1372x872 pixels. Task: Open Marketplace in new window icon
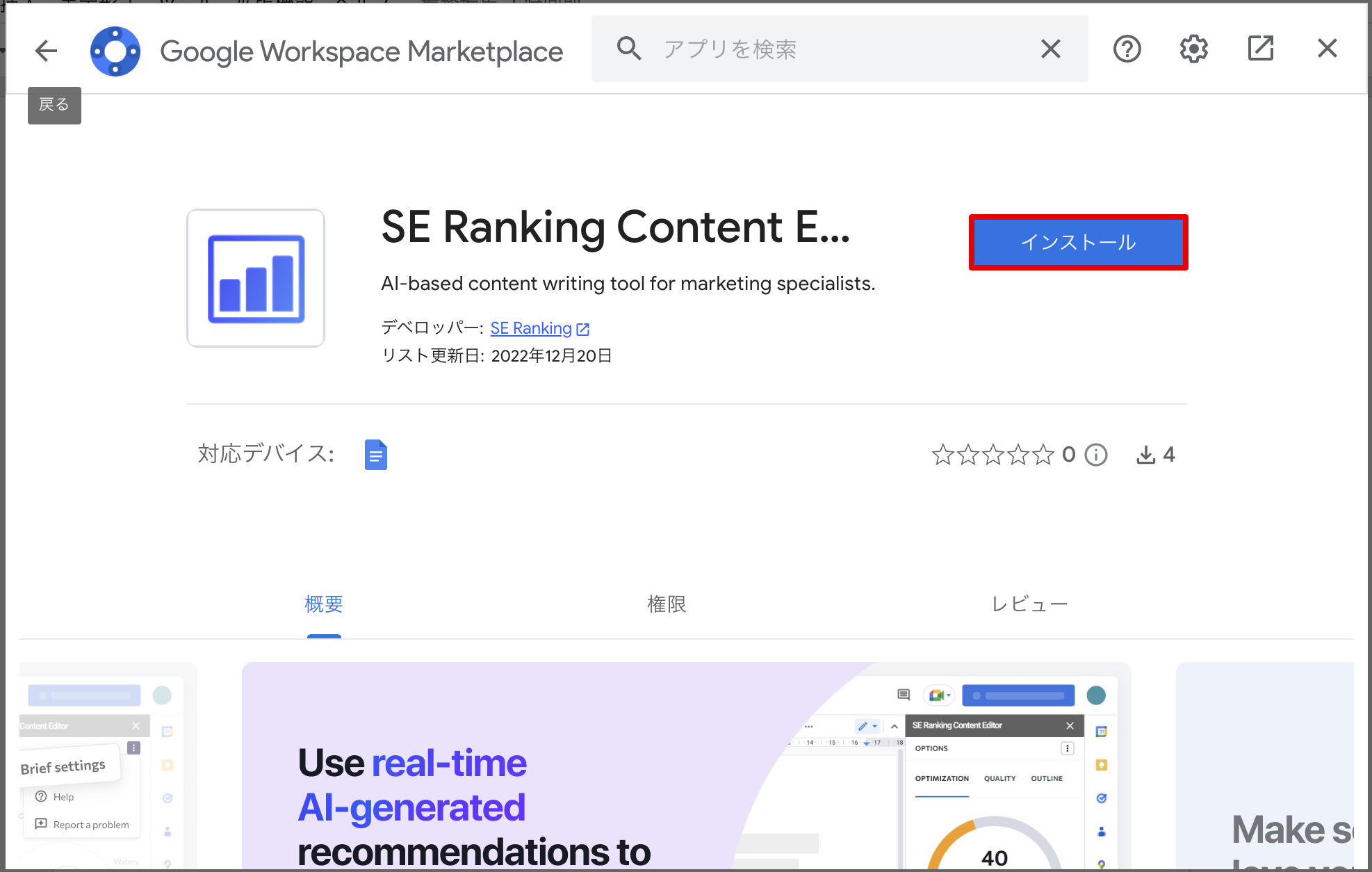tap(1260, 49)
